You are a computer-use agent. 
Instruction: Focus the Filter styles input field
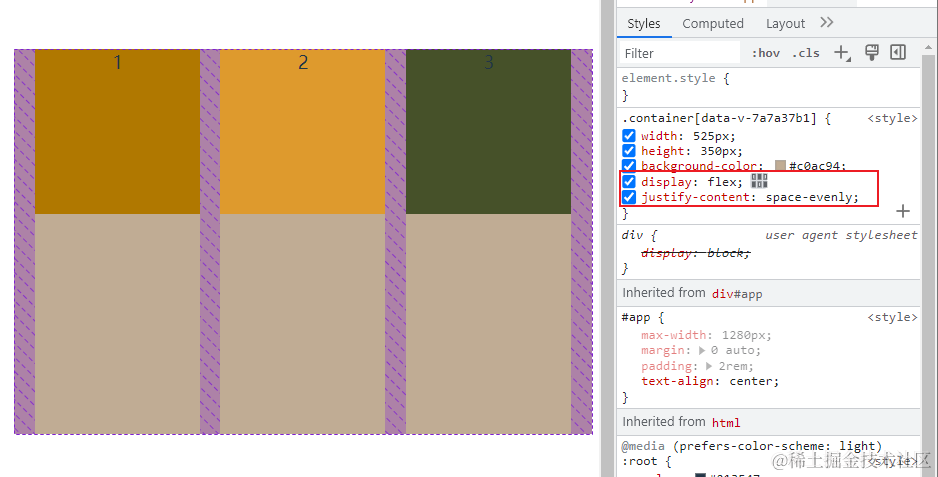coord(680,53)
